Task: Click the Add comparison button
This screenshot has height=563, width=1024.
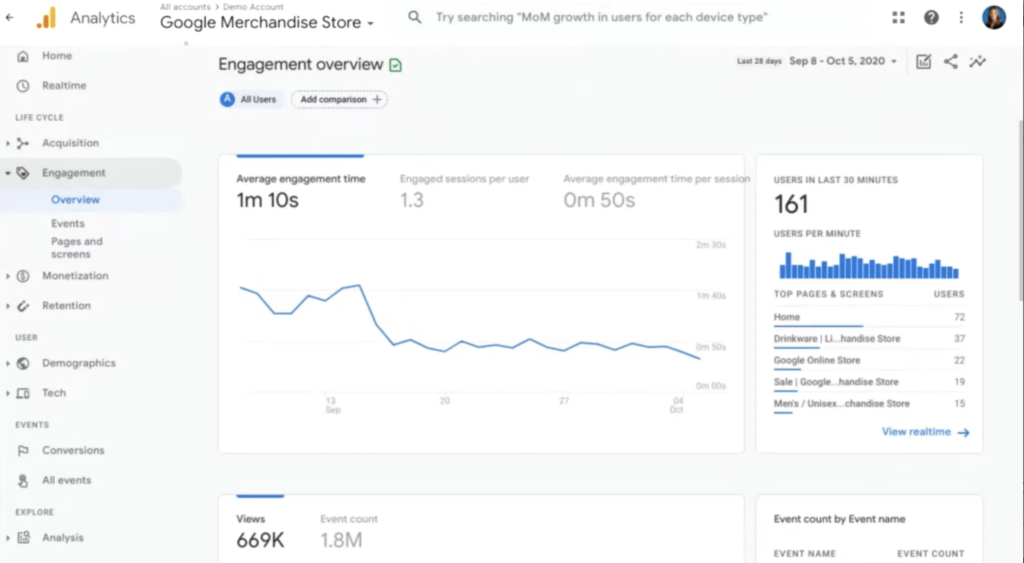Action: [x=340, y=99]
